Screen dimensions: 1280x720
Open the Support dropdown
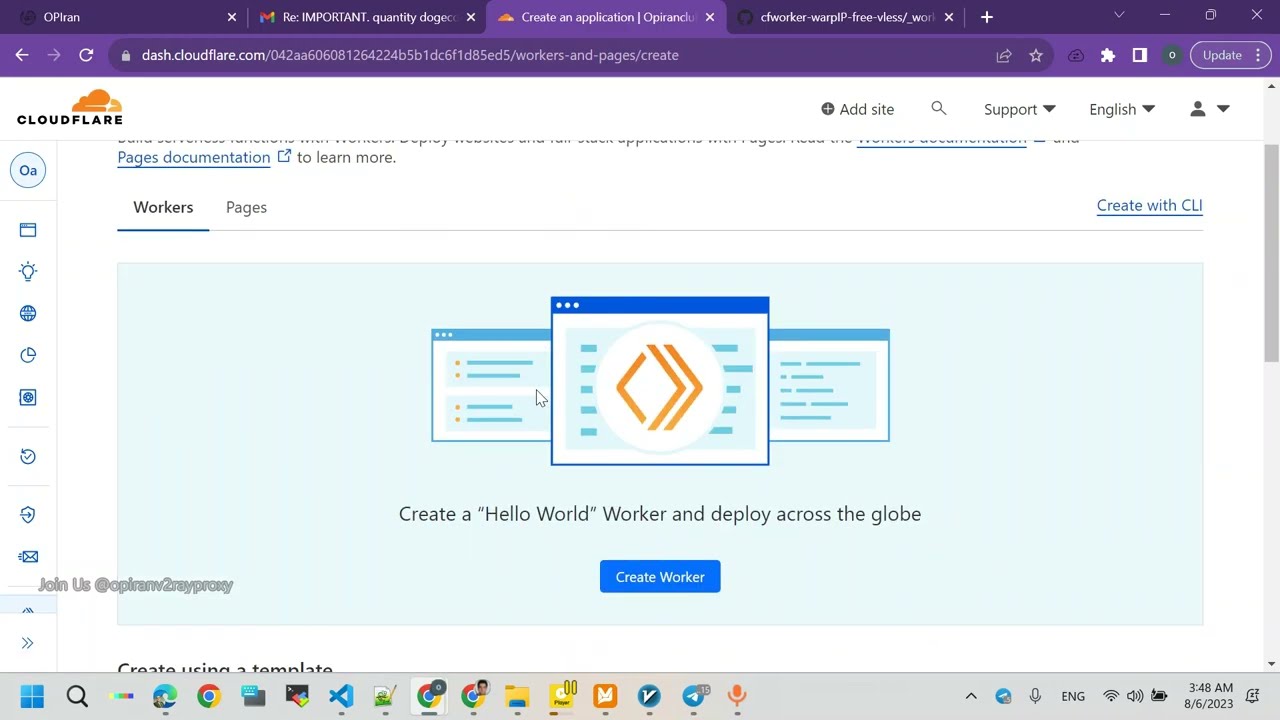click(x=1019, y=109)
